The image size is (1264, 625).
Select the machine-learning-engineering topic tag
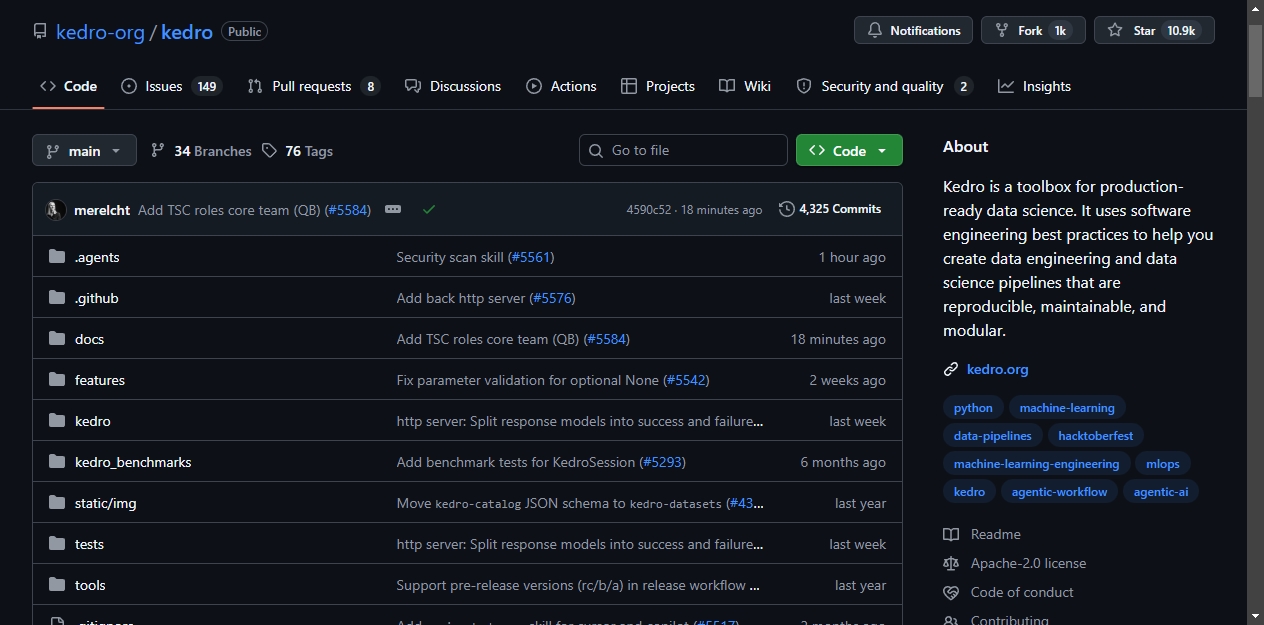point(1037,463)
